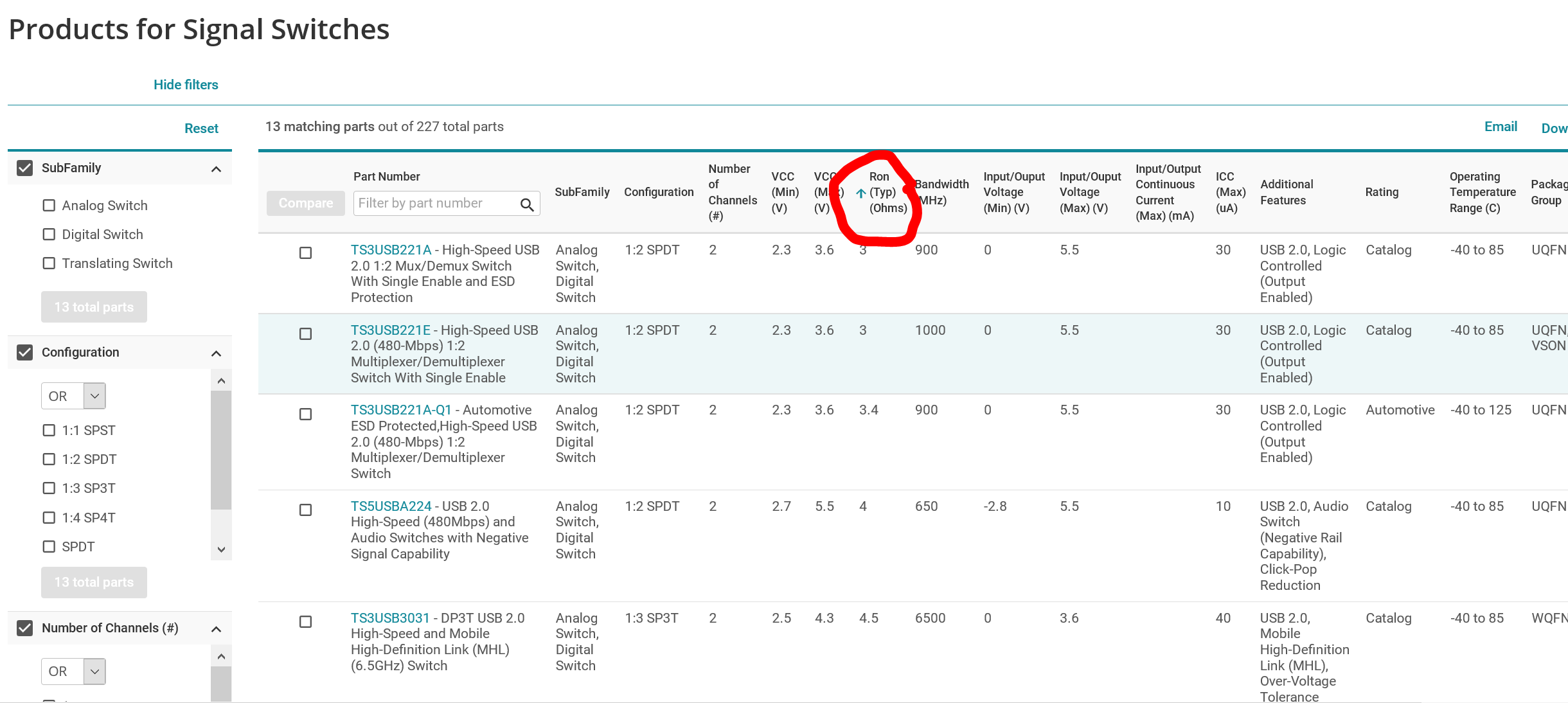The height and width of the screenshot is (703, 1568).
Task: Click the Configuration list scrollbar thumb
Action: pos(221,450)
